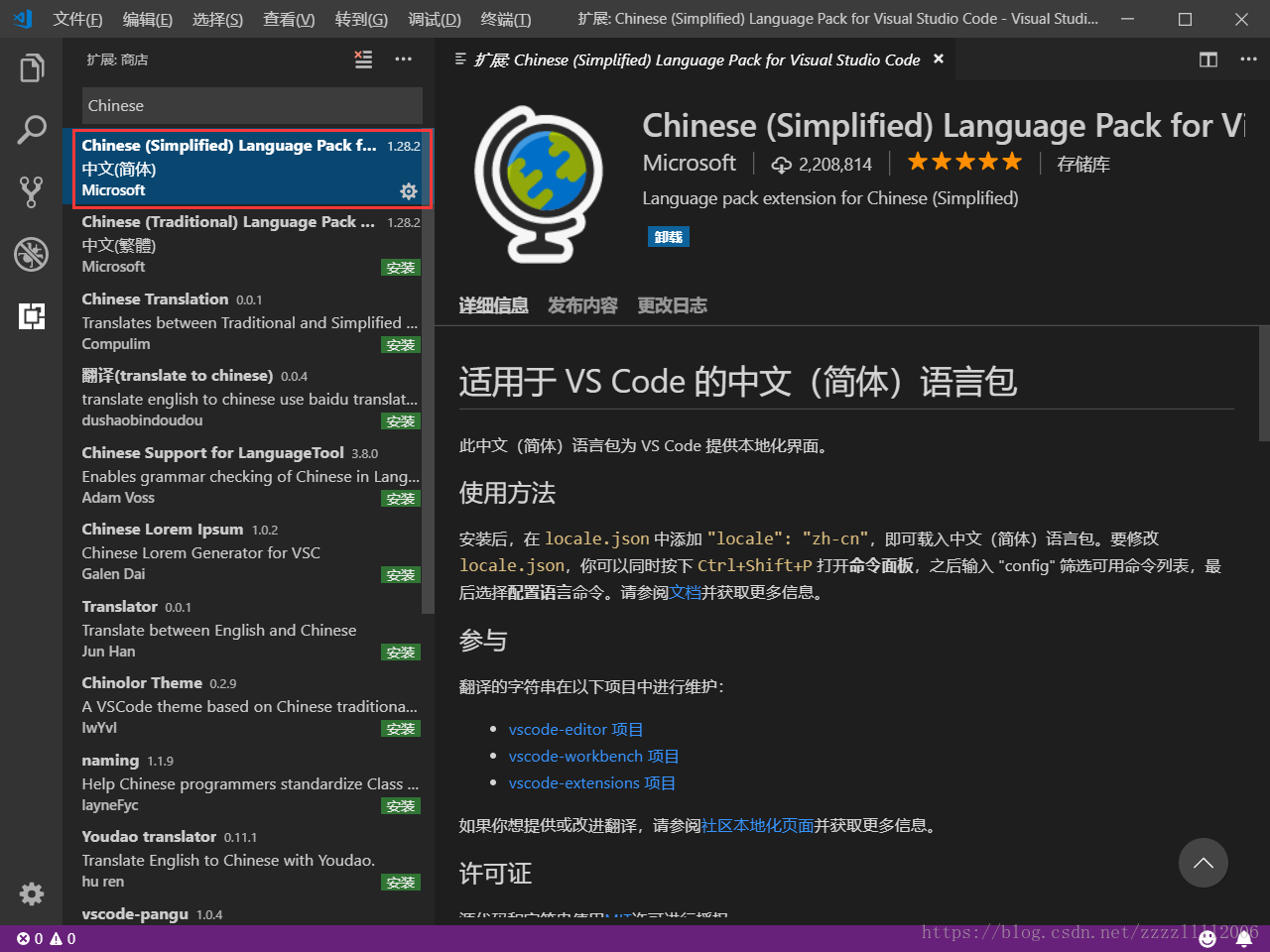
Task: Open the 编辑(E) menu
Action: click(x=148, y=19)
